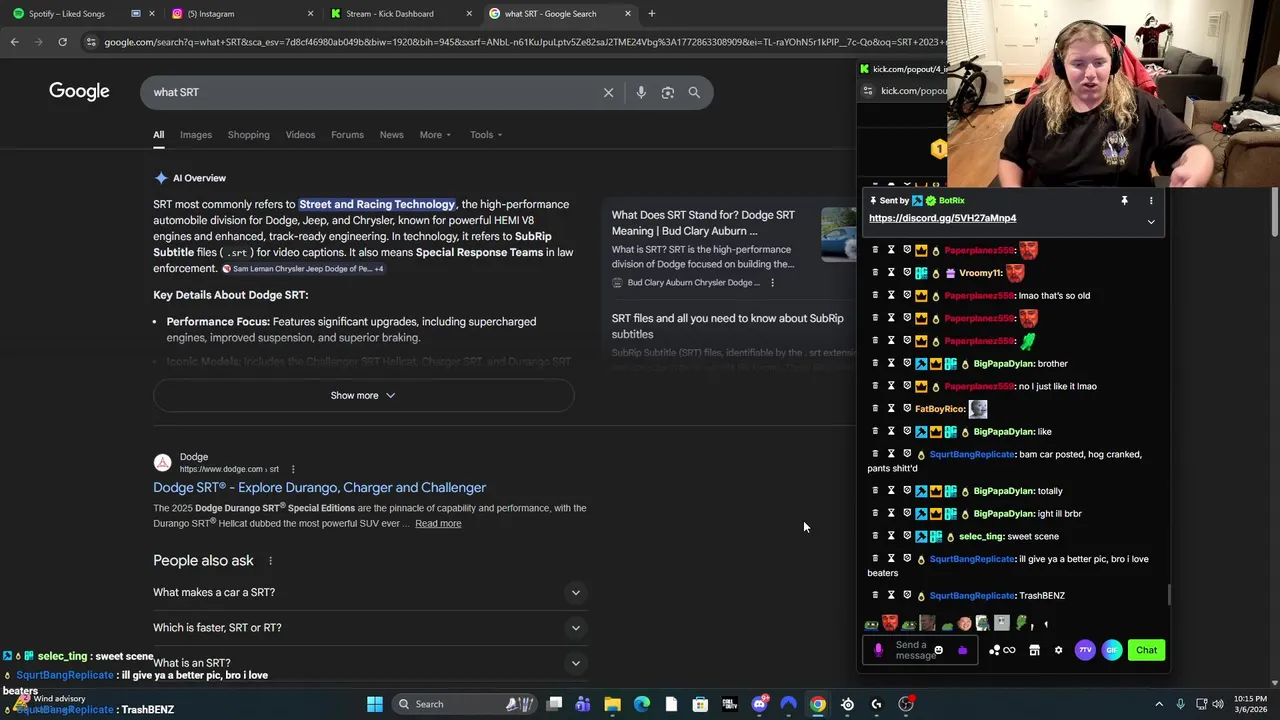Image resolution: width=1280 pixels, height=720 pixels.
Task: Open the 7TV emote menu
Action: [1085, 650]
